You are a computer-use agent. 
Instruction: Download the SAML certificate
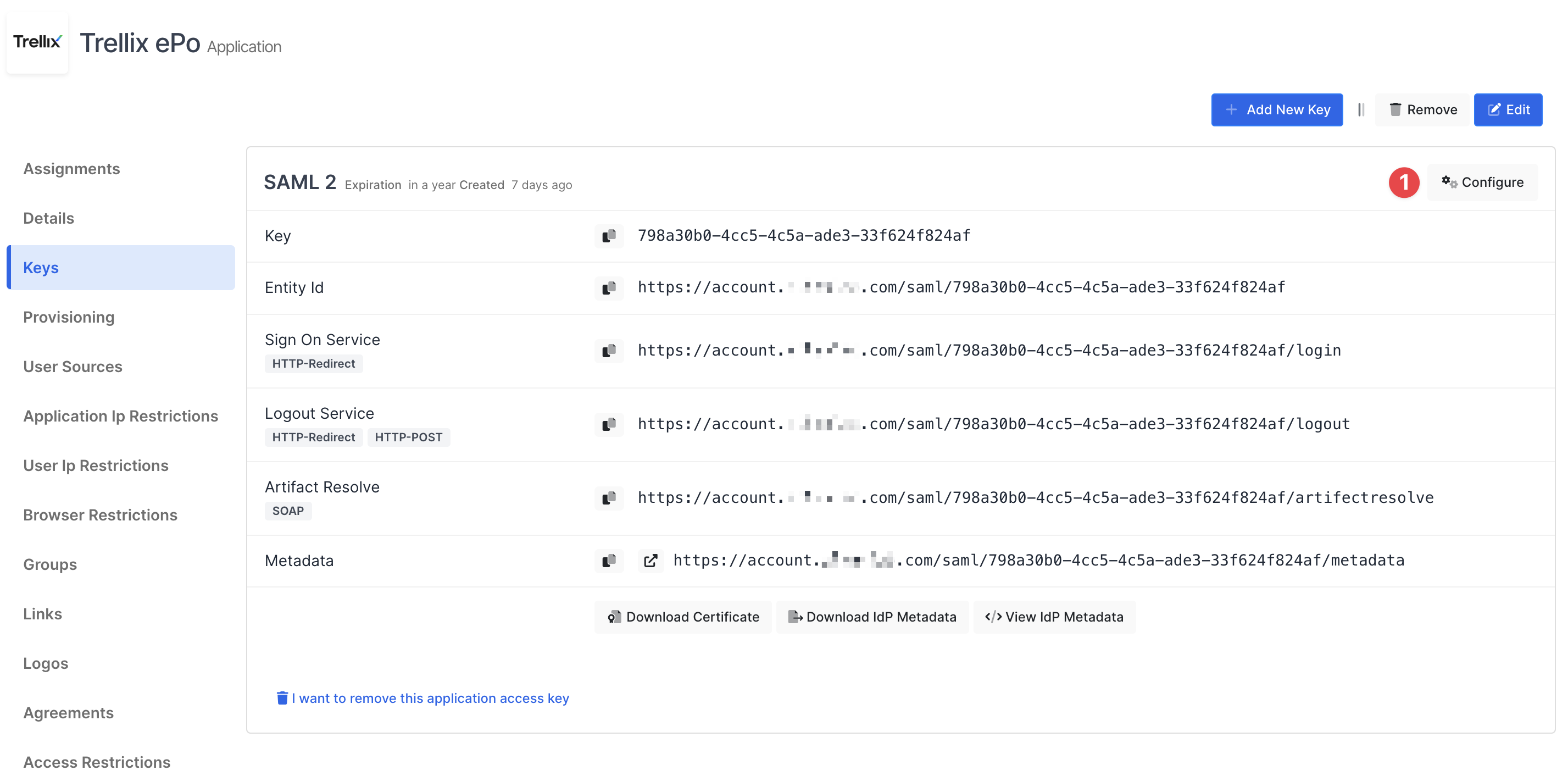click(x=682, y=617)
